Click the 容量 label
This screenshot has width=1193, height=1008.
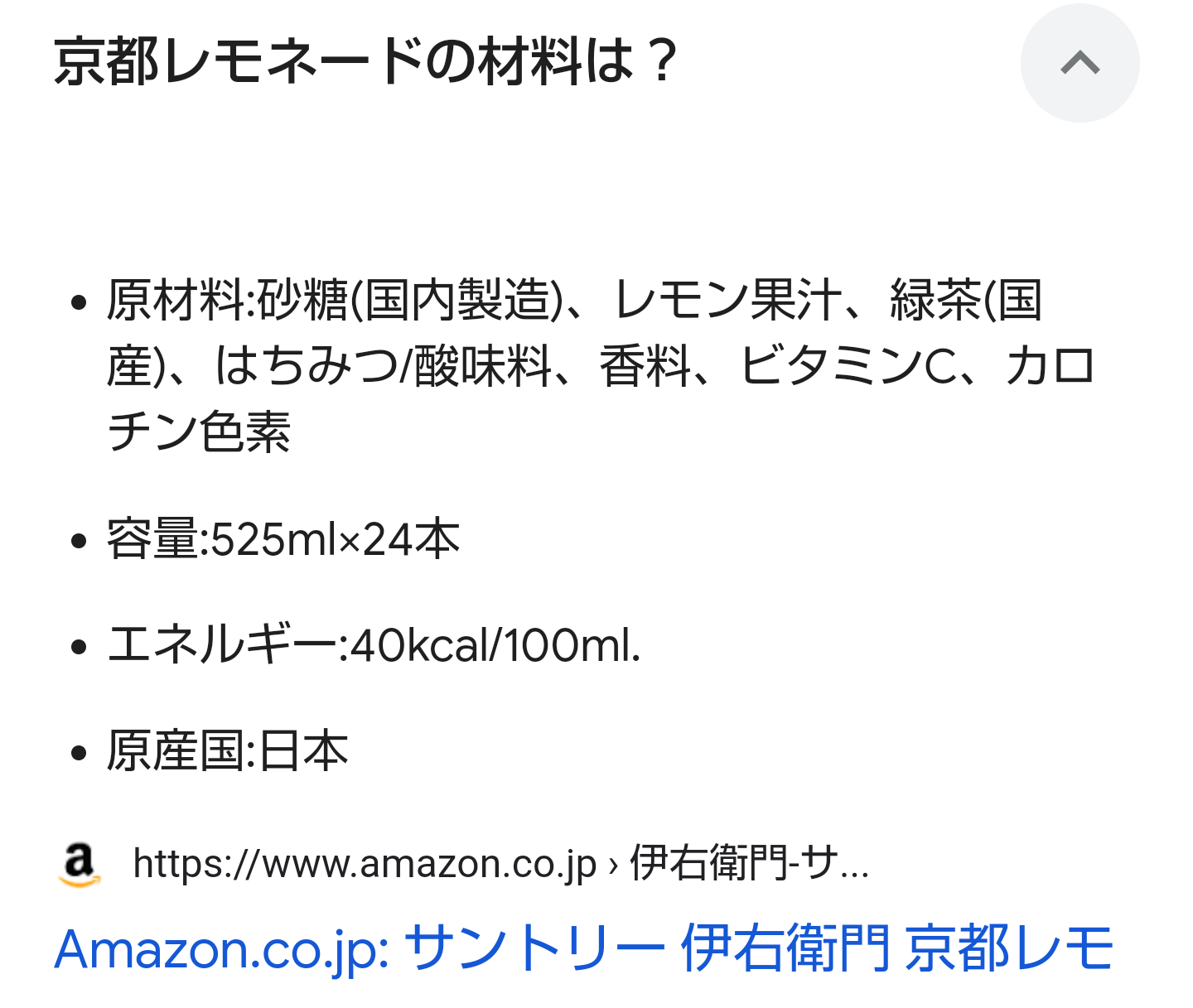(x=152, y=539)
